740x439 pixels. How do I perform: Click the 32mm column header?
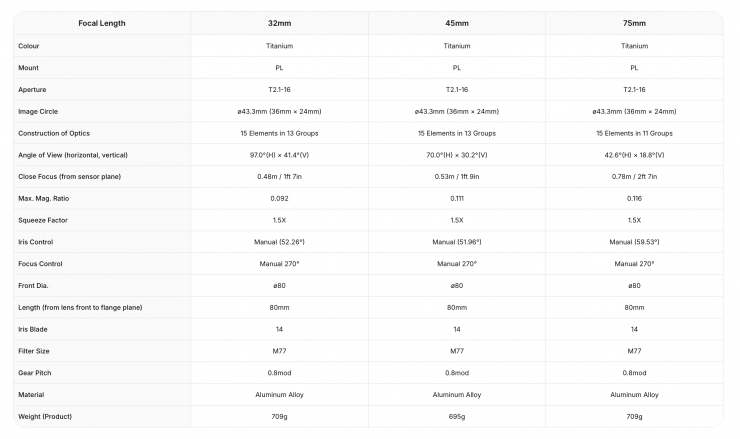point(280,23)
